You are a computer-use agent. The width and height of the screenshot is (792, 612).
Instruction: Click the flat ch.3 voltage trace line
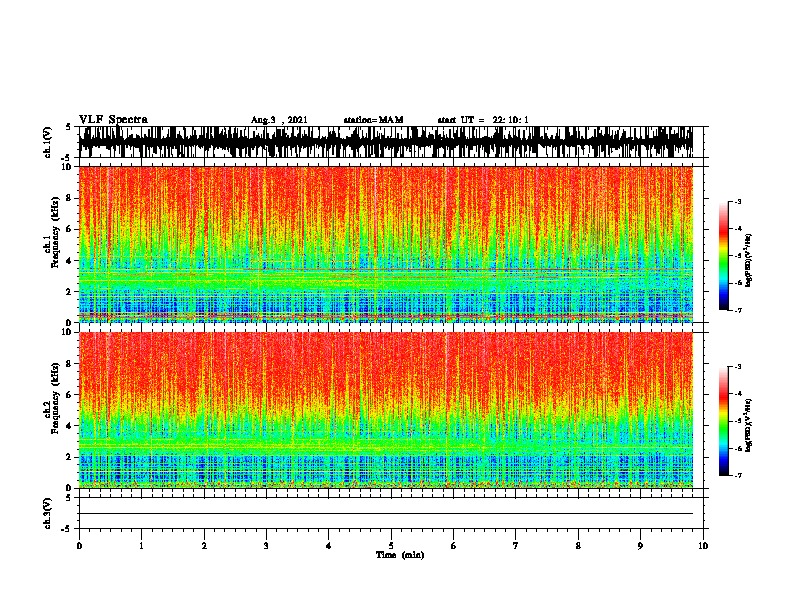(x=386, y=514)
